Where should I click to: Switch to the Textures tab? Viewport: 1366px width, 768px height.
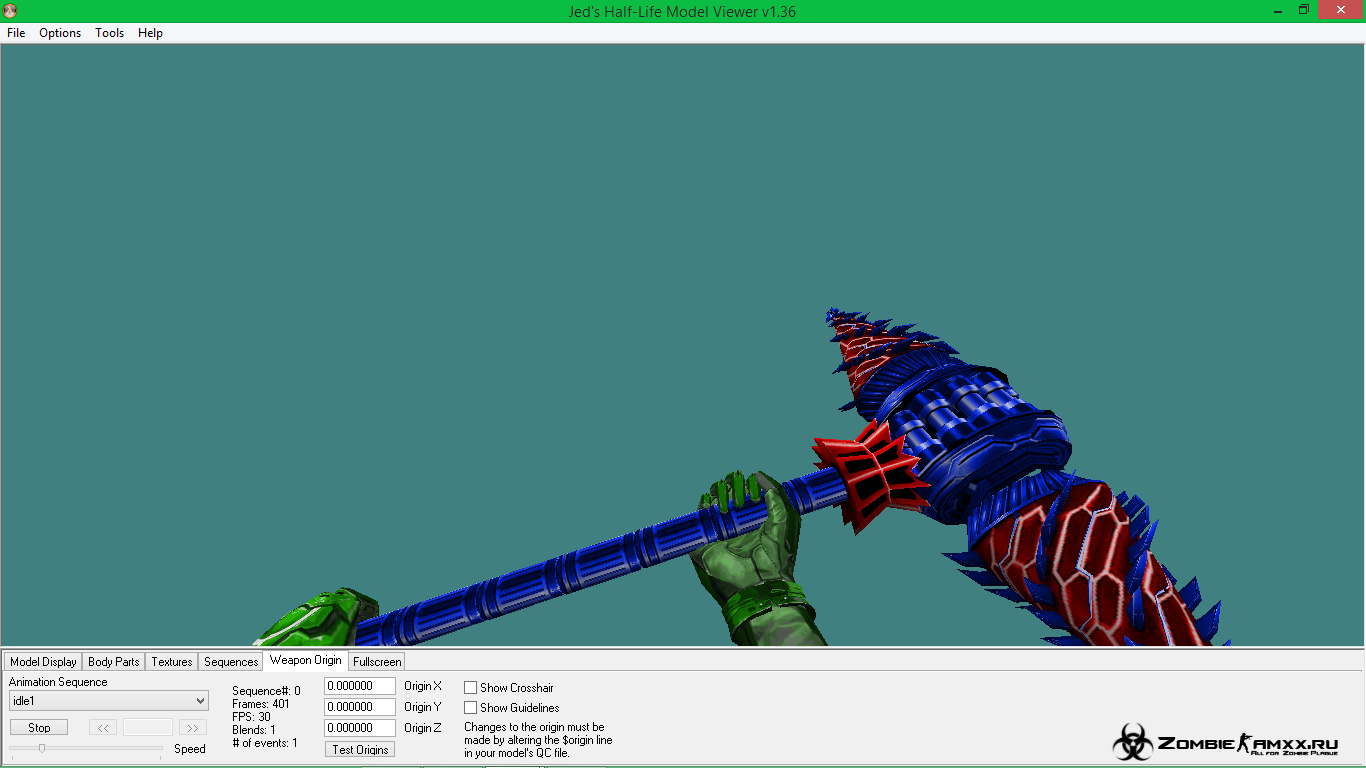[172, 662]
